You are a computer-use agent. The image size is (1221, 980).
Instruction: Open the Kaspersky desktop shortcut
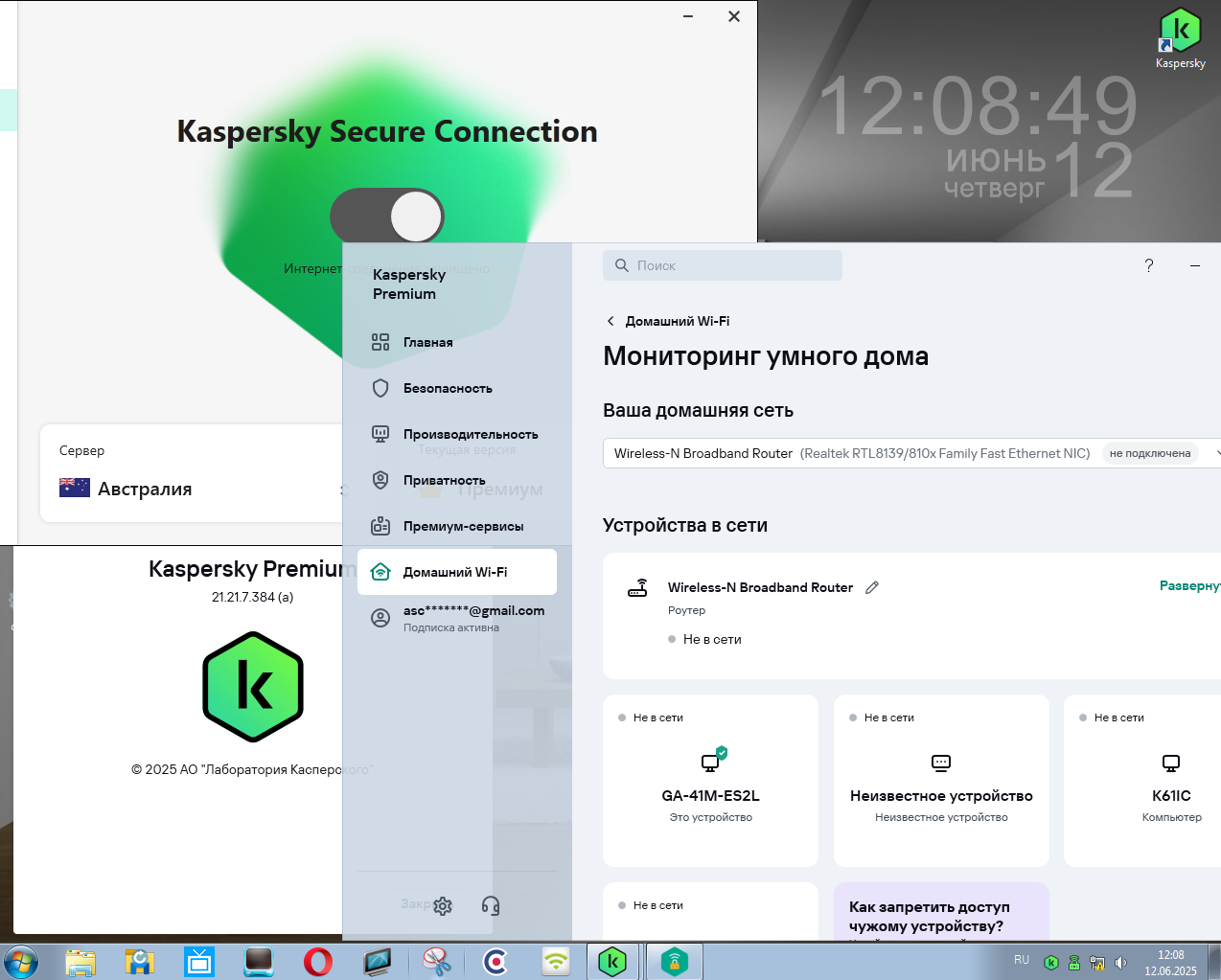click(x=1180, y=38)
